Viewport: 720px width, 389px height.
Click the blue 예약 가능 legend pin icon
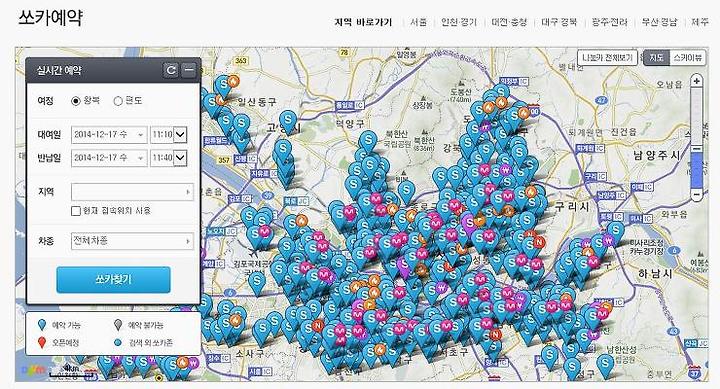(x=42, y=325)
